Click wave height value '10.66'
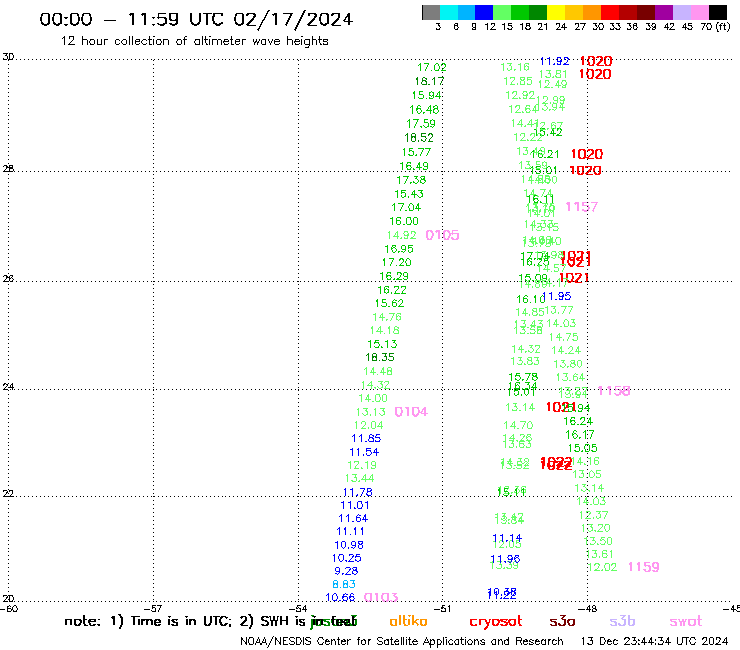The height and width of the screenshot is (650, 740). (340, 598)
